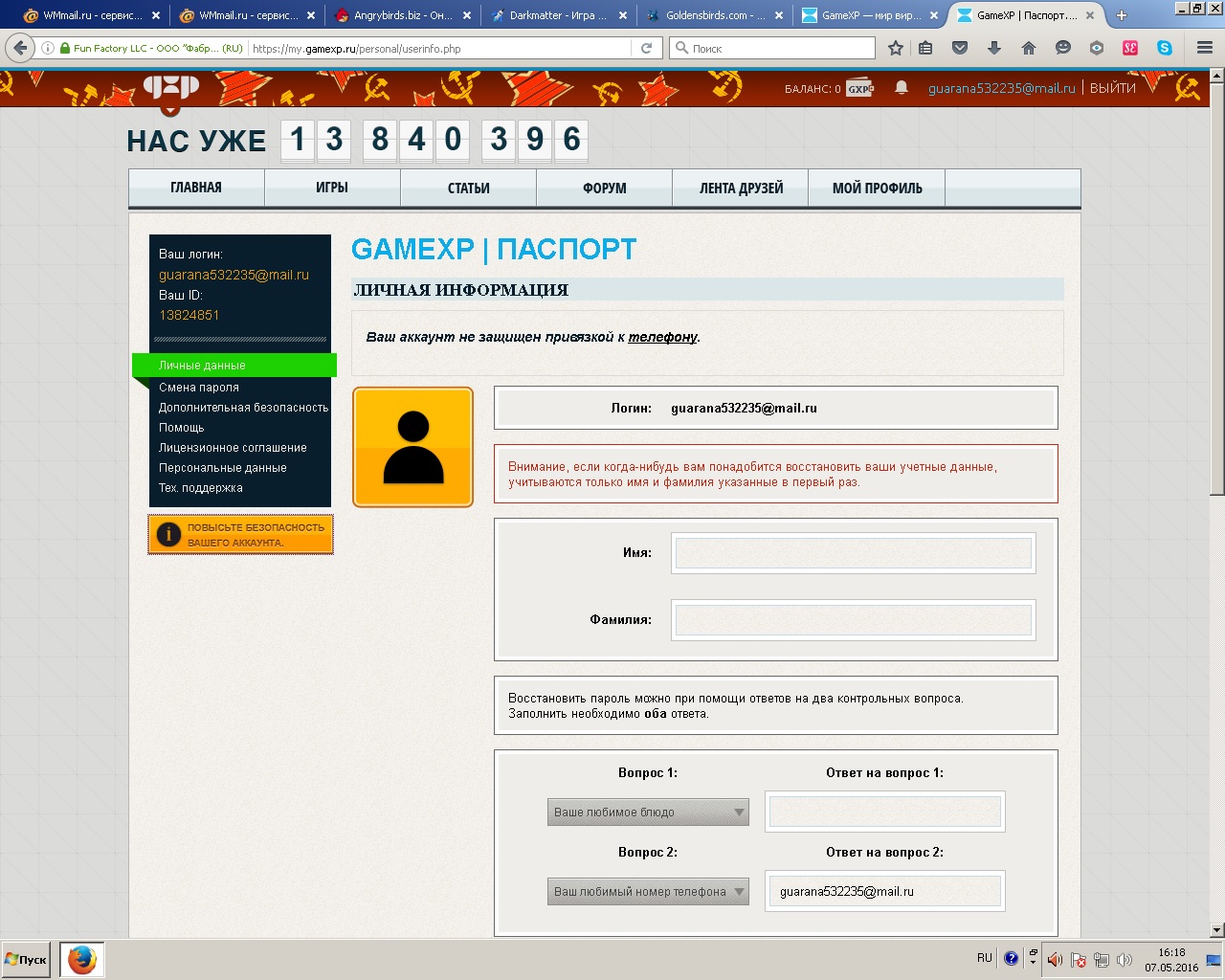Click the site identity info icon
The height and width of the screenshot is (980, 1225).
point(48,48)
